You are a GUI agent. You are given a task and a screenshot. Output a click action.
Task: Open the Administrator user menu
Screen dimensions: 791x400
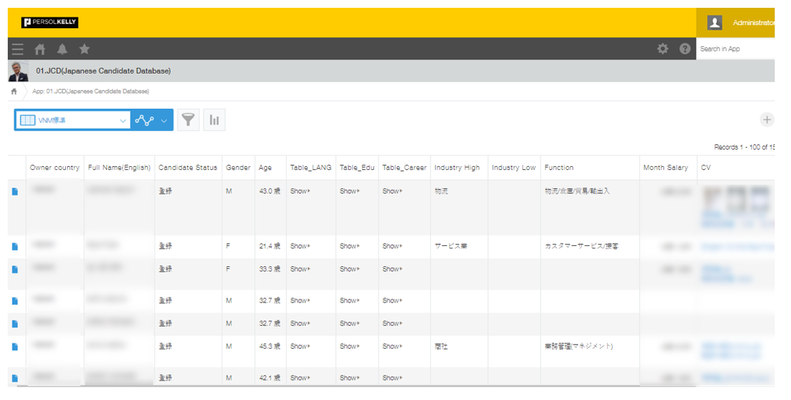[745, 22]
